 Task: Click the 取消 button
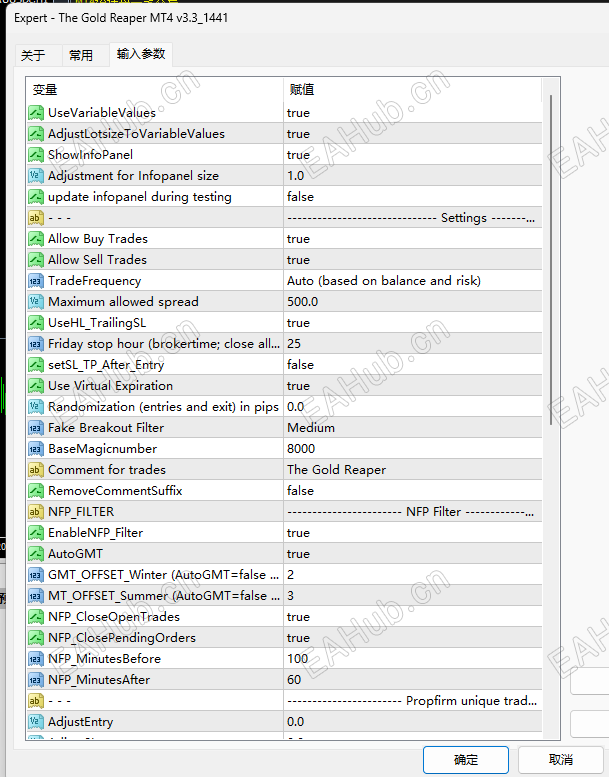click(x=560, y=760)
